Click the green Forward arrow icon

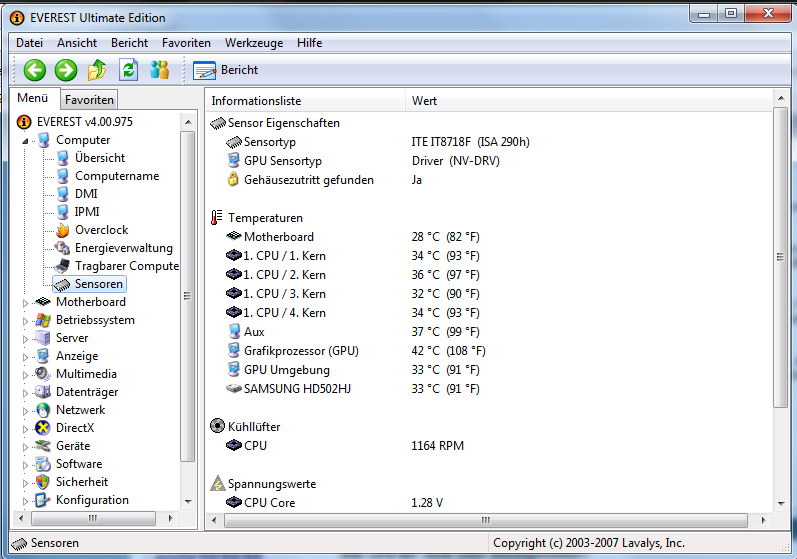click(66, 70)
